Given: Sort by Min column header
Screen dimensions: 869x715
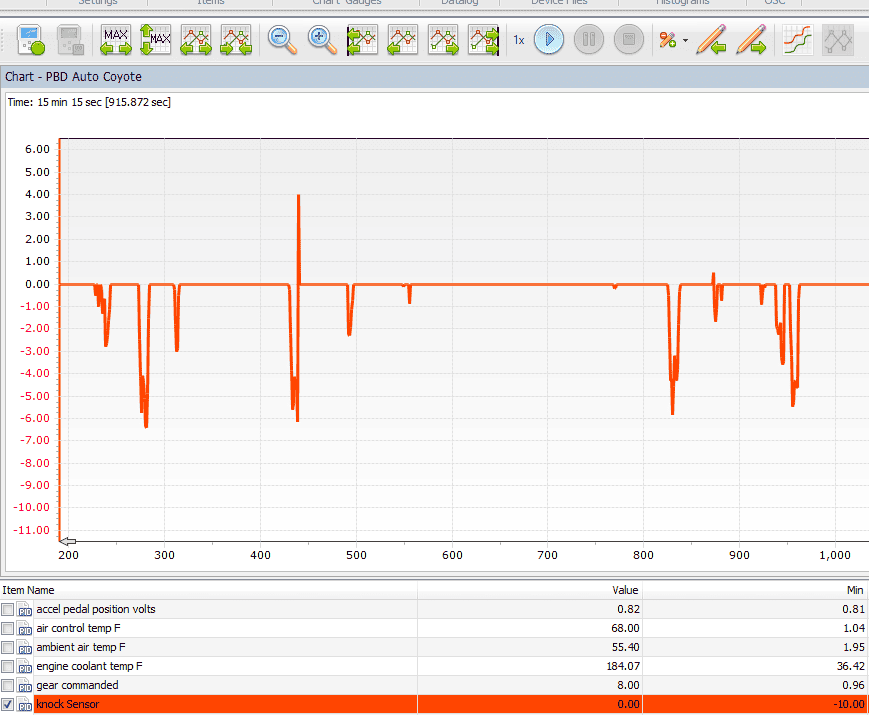Looking at the screenshot, I should click(756, 590).
